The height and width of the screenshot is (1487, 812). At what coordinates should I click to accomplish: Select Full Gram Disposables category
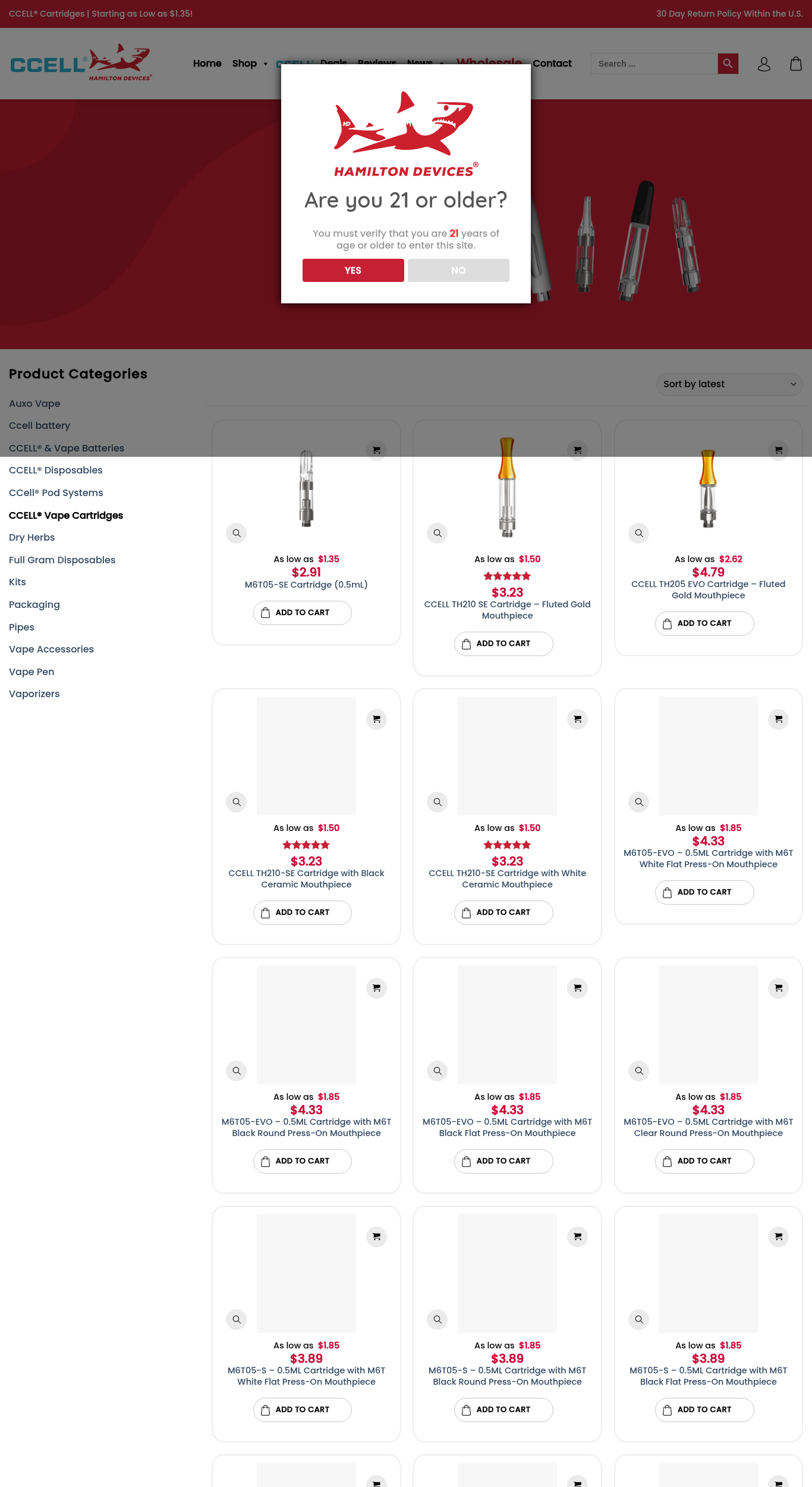coord(62,560)
